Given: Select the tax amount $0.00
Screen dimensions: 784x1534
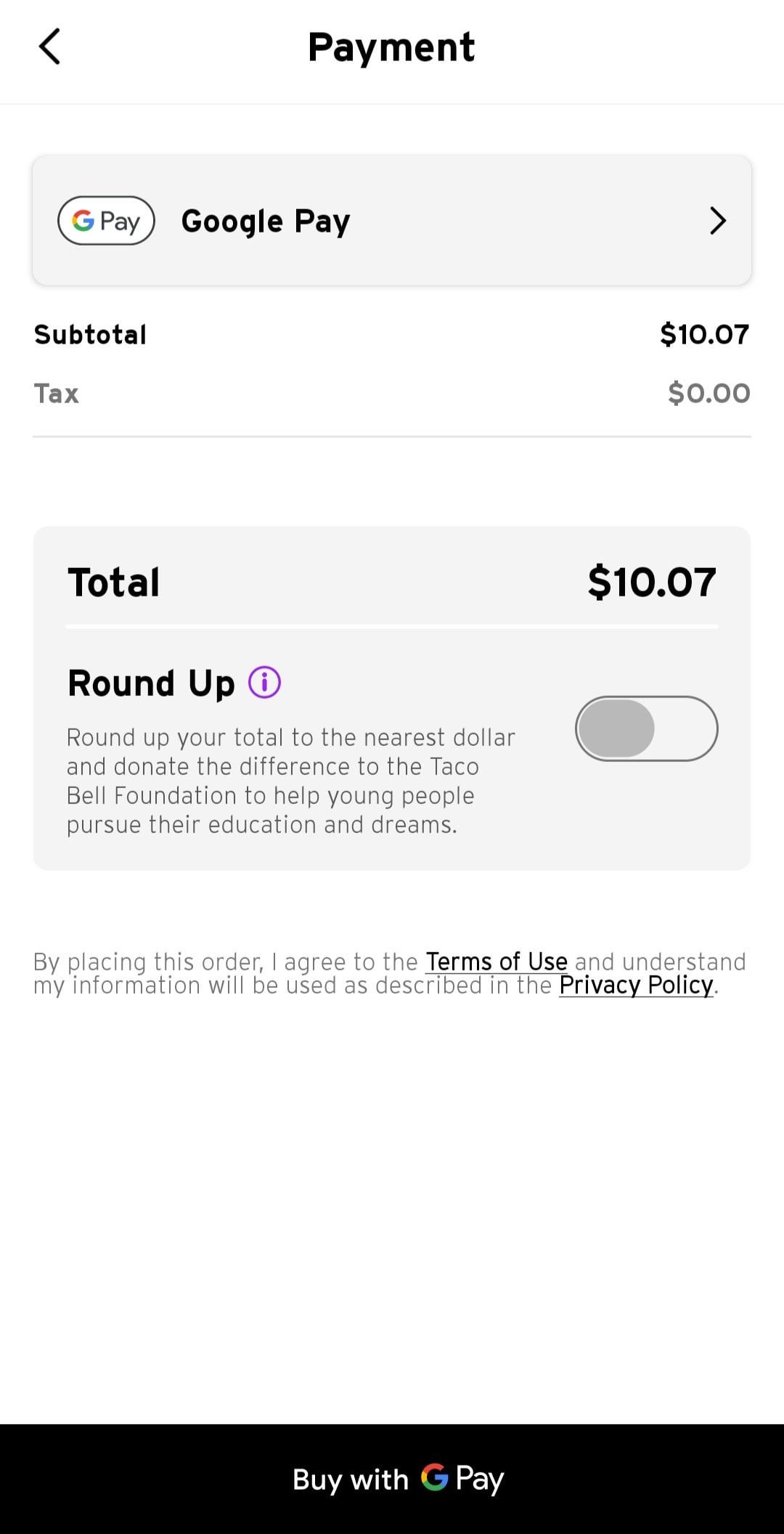Looking at the screenshot, I should (x=709, y=393).
